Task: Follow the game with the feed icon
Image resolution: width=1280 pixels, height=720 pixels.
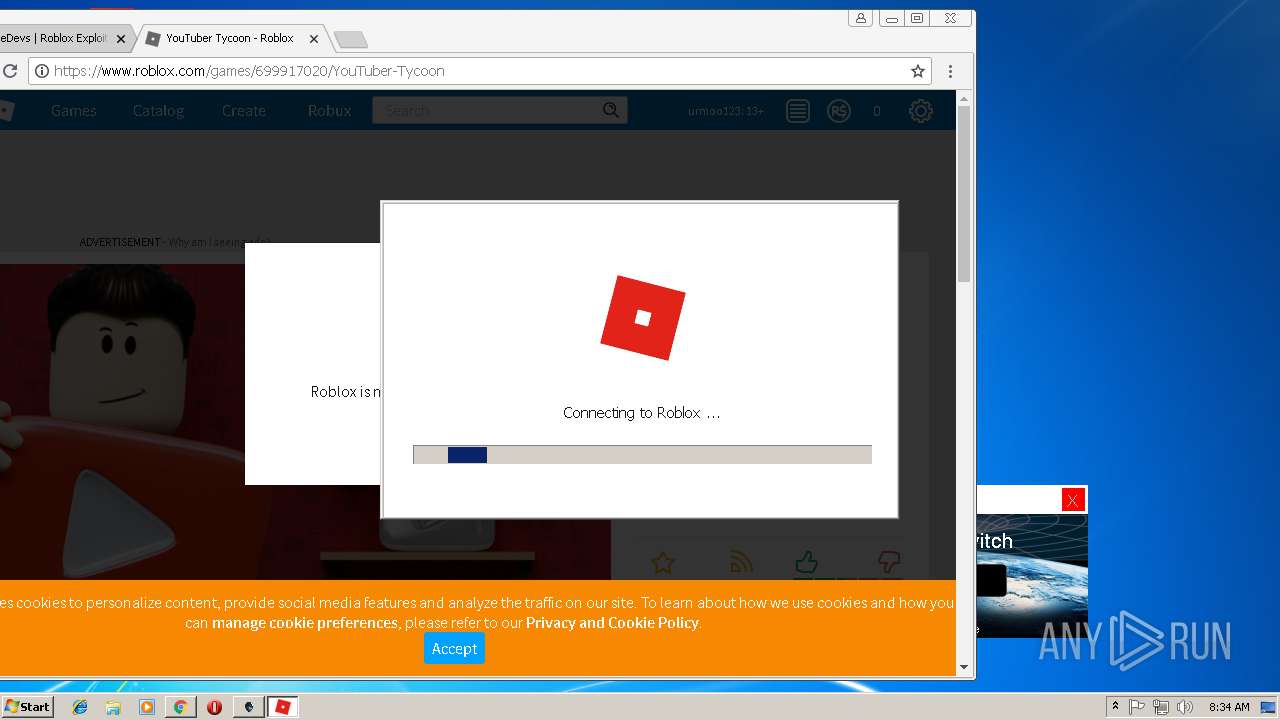Action: [x=741, y=563]
